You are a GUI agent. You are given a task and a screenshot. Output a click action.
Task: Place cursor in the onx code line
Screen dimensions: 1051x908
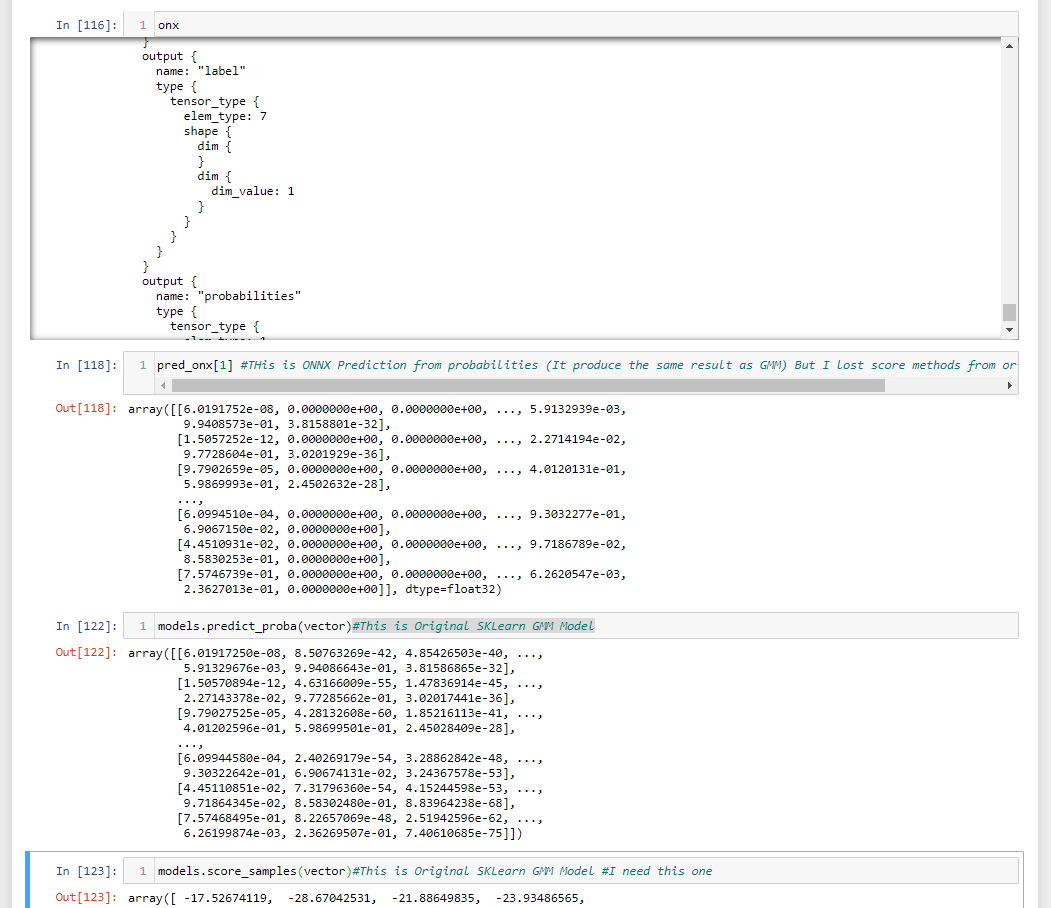click(x=168, y=24)
